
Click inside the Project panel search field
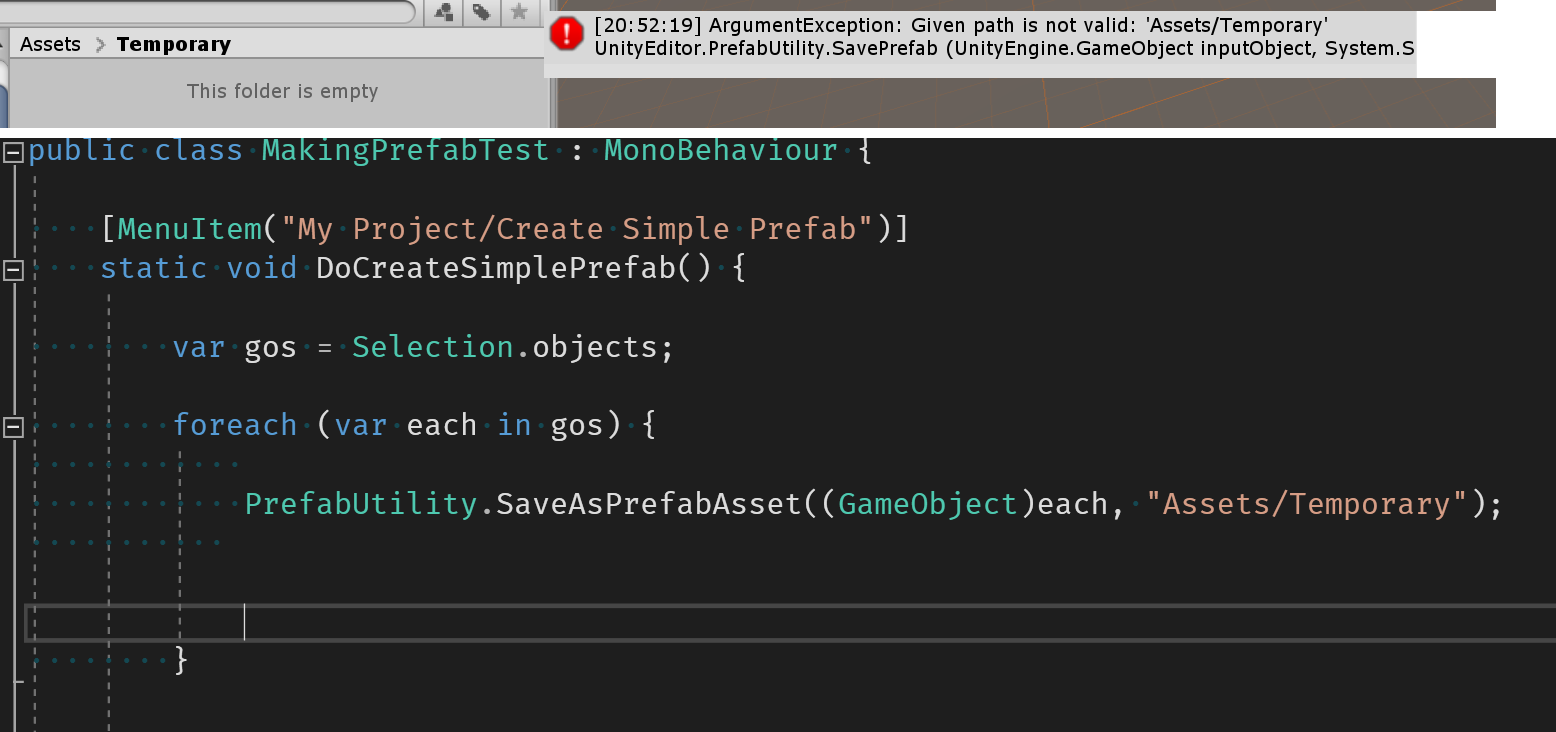208,11
